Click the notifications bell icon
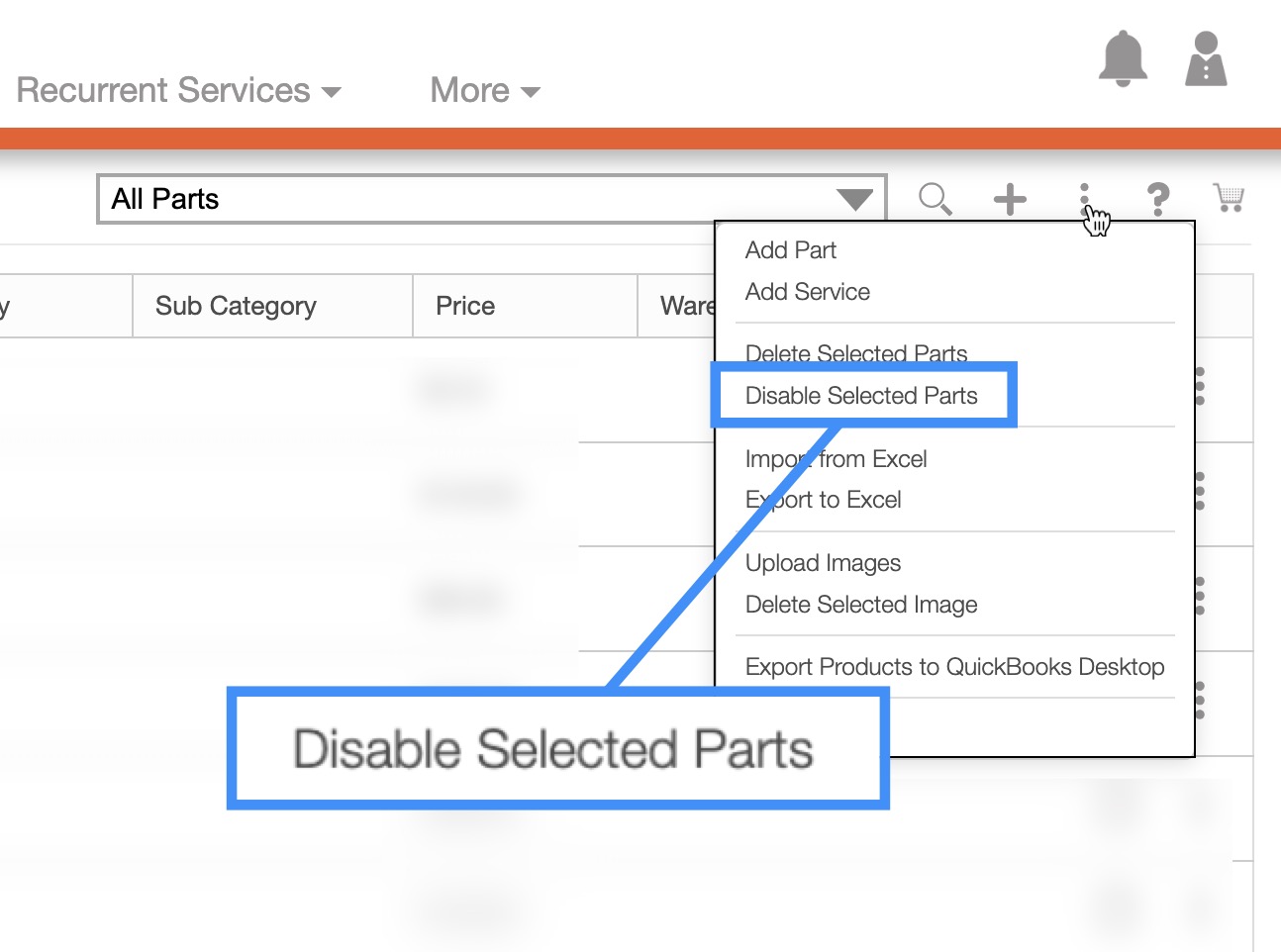Image resolution: width=1281 pixels, height=952 pixels. [1123, 58]
